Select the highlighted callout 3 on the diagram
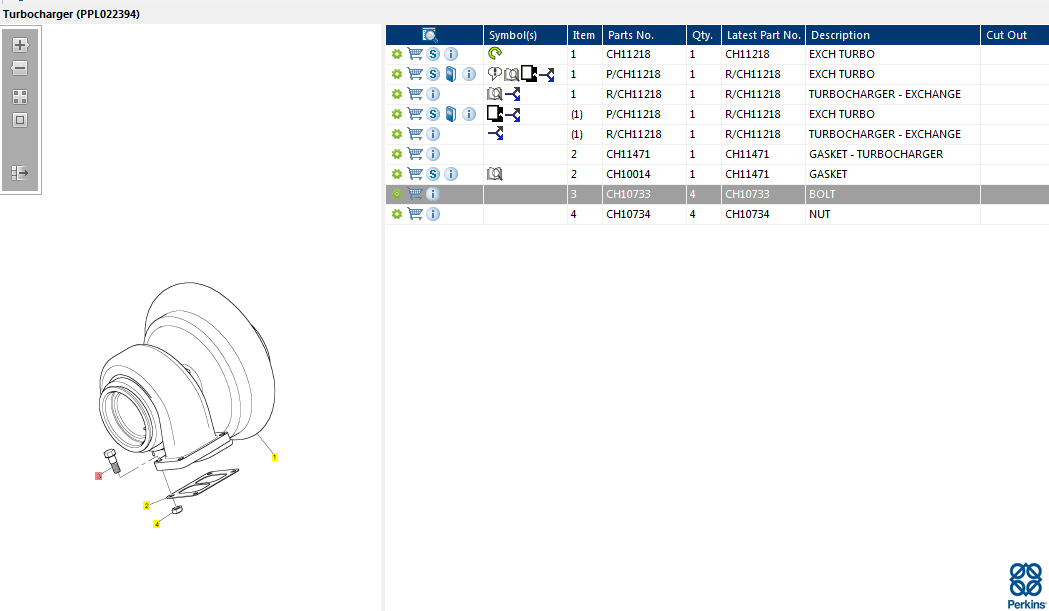The image size is (1049, 611). click(x=98, y=476)
